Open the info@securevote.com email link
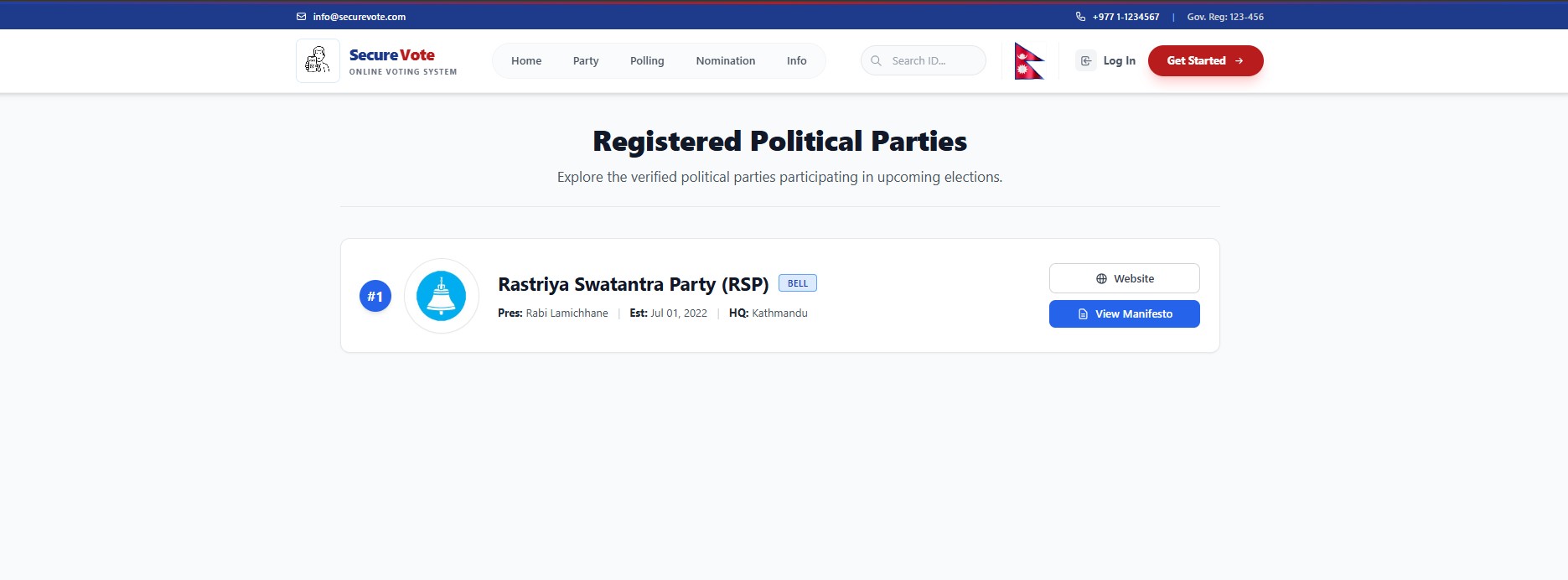 pyautogui.click(x=359, y=17)
